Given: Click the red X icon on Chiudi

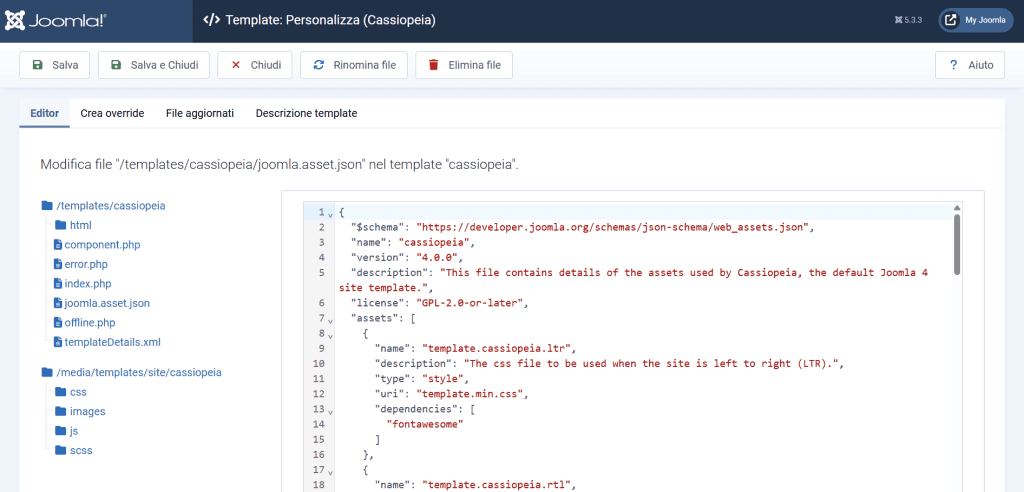Looking at the screenshot, I should pyautogui.click(x=236, y=65).
